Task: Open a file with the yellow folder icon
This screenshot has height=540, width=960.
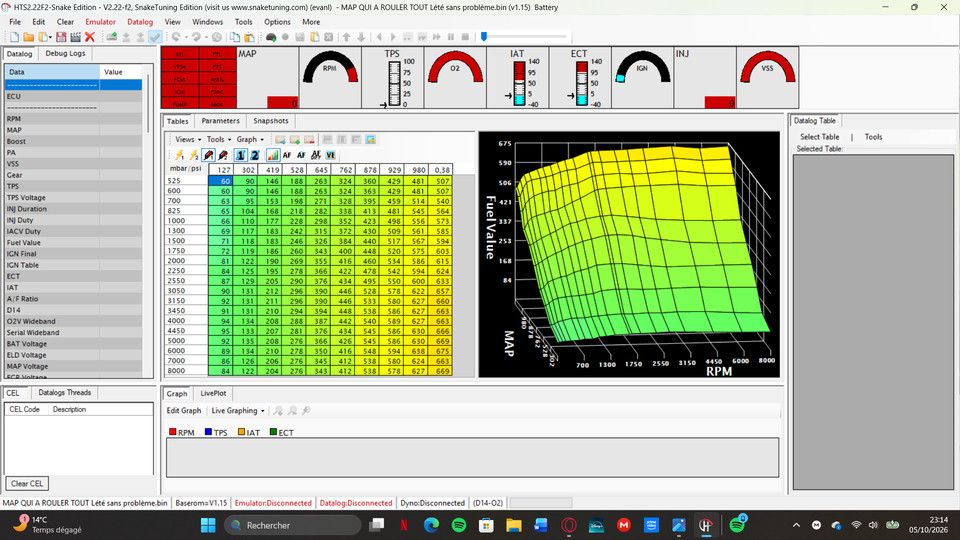Action: (28, 37)
